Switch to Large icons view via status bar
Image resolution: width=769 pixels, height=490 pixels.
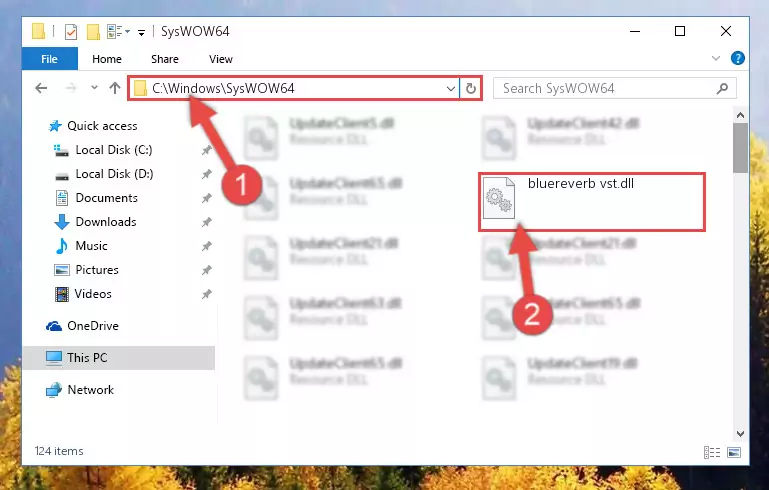click(x=734, y=452)
